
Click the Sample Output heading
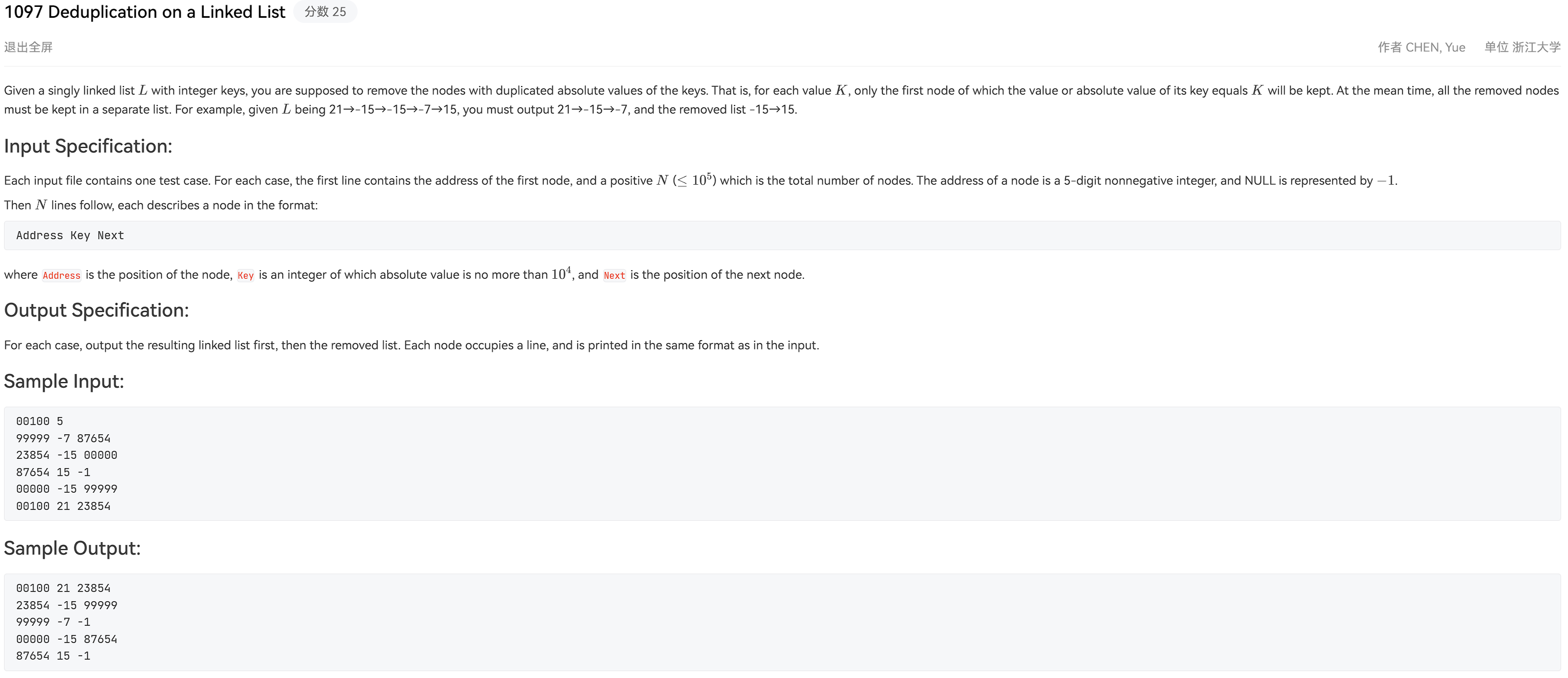pos(72,548)
